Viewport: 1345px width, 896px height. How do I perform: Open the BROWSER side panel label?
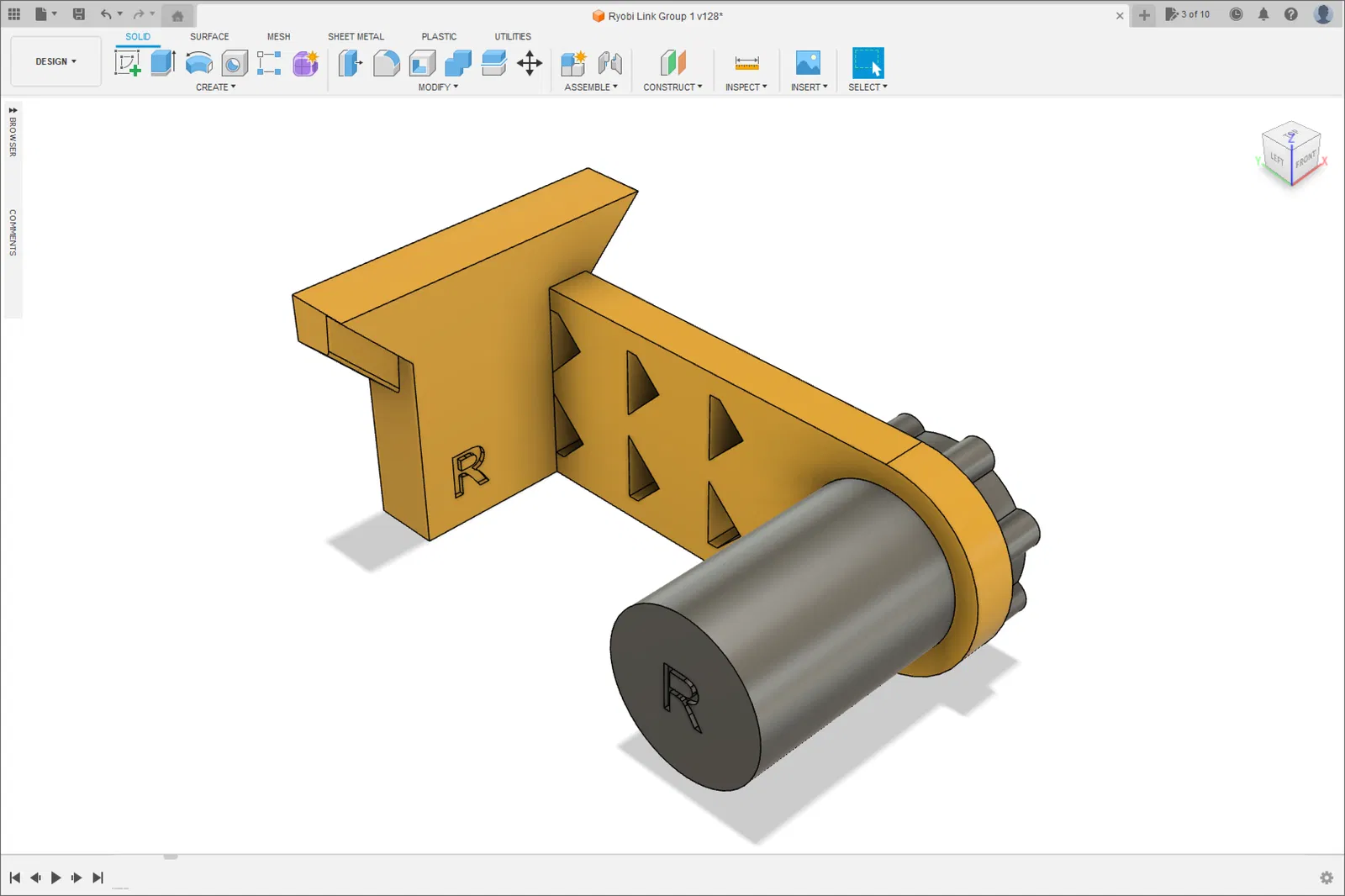tap(13, 137)
